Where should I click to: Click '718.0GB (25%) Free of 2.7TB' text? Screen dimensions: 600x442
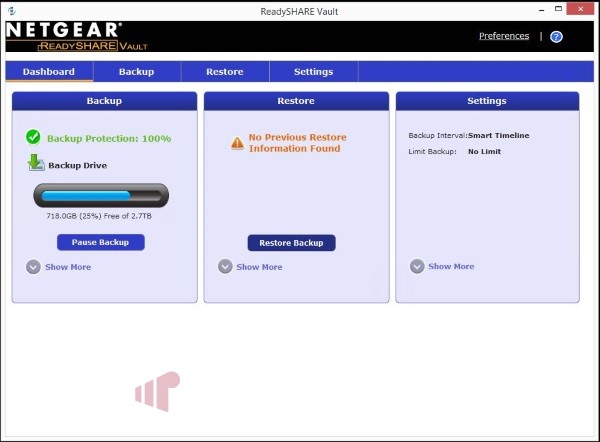(x=99, y=216)
